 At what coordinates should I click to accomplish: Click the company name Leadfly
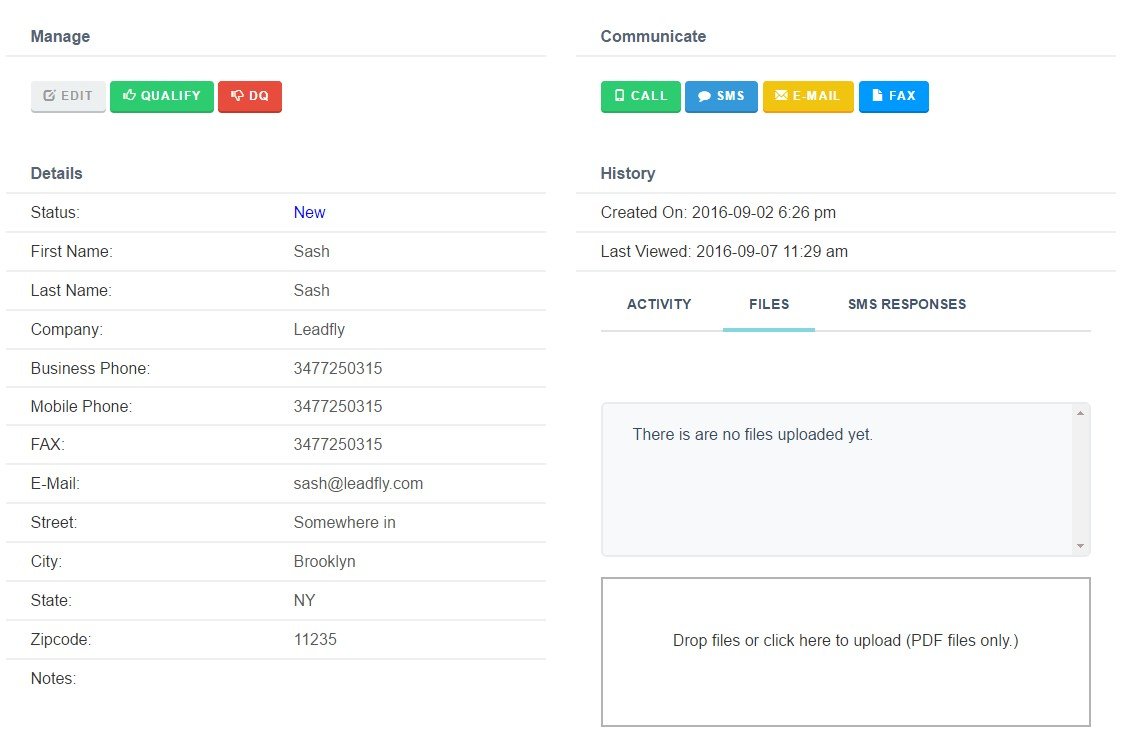[319, 330]
